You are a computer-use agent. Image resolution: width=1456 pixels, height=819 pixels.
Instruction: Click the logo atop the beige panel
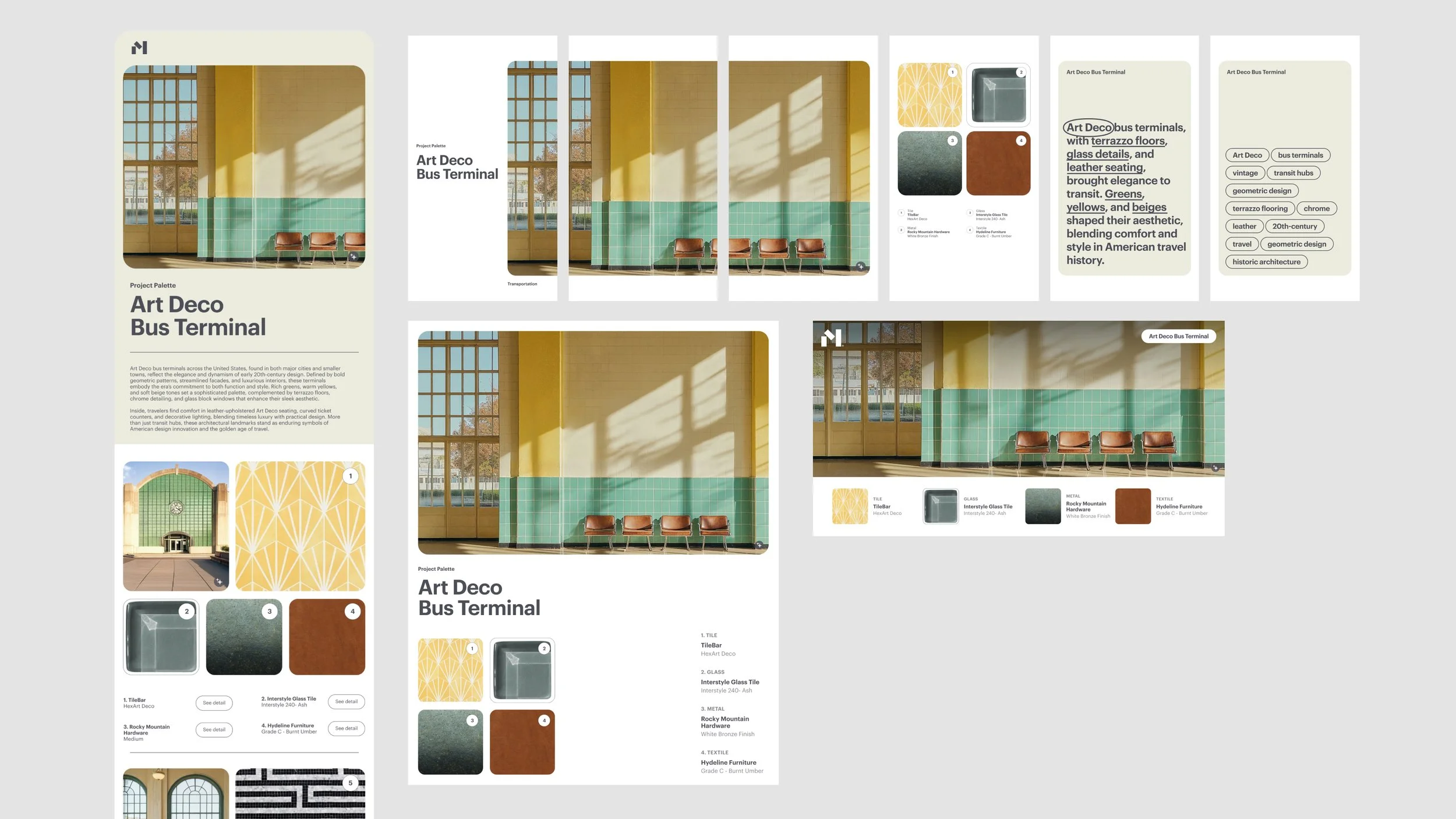pyautogui.click(x=139, y=48)
